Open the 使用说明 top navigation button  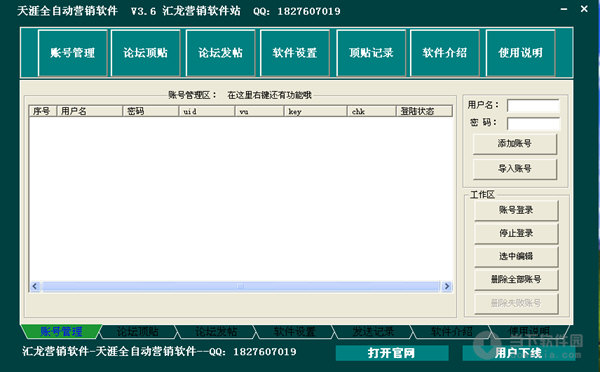(520, 53)
